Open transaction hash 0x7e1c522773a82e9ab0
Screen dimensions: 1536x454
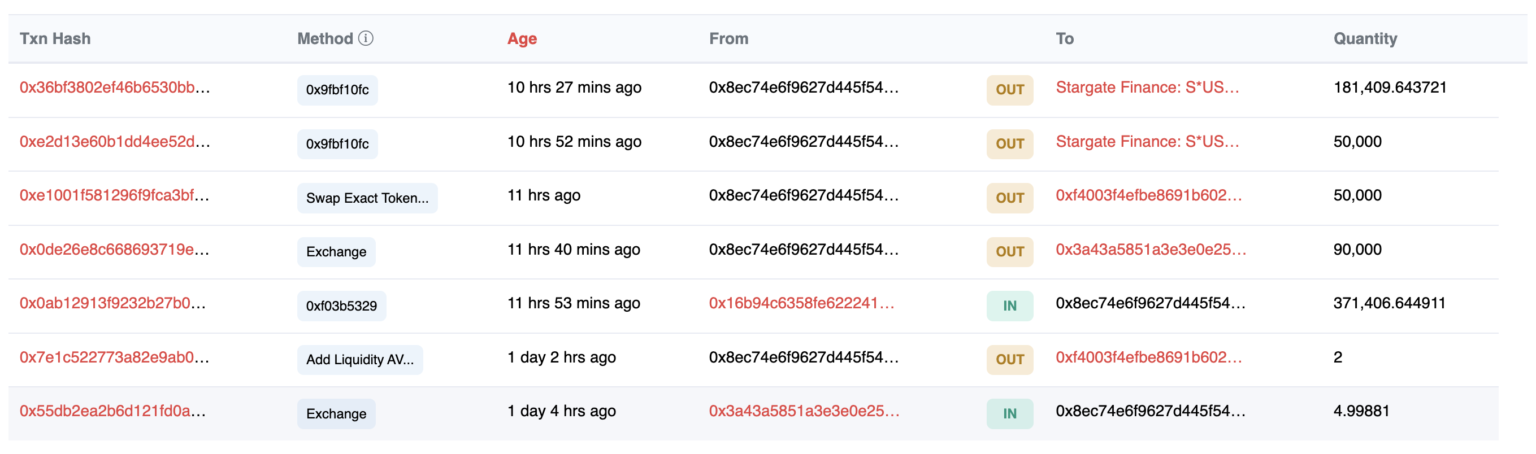tap(115, 358)
